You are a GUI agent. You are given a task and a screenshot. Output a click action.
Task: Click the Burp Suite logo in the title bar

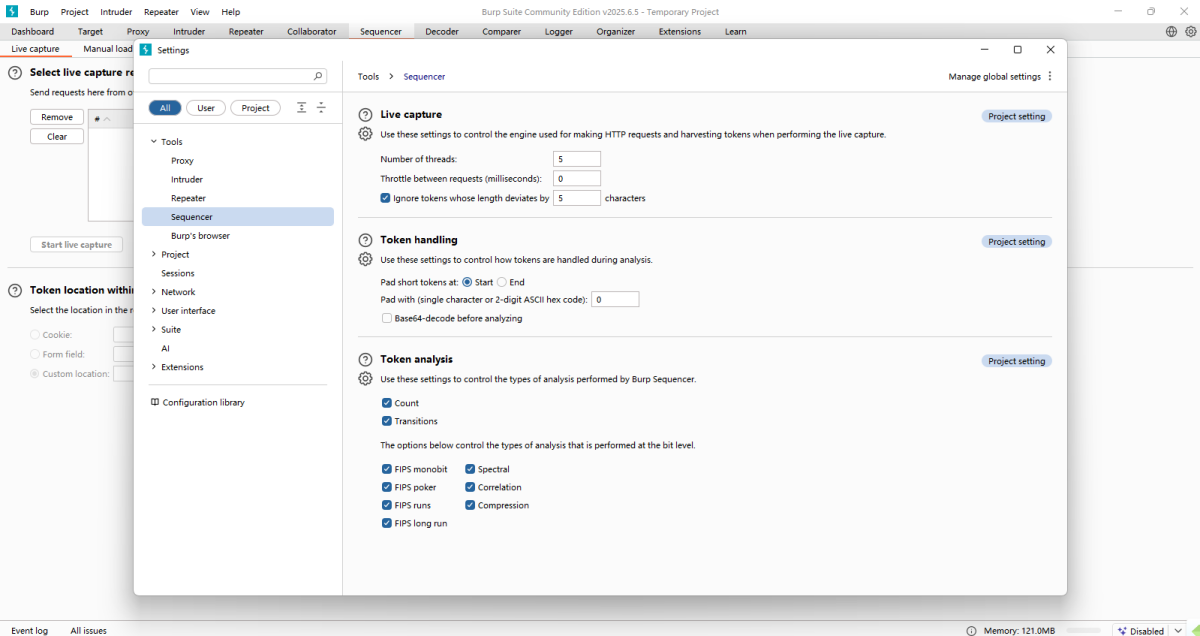tap(11, 11)
